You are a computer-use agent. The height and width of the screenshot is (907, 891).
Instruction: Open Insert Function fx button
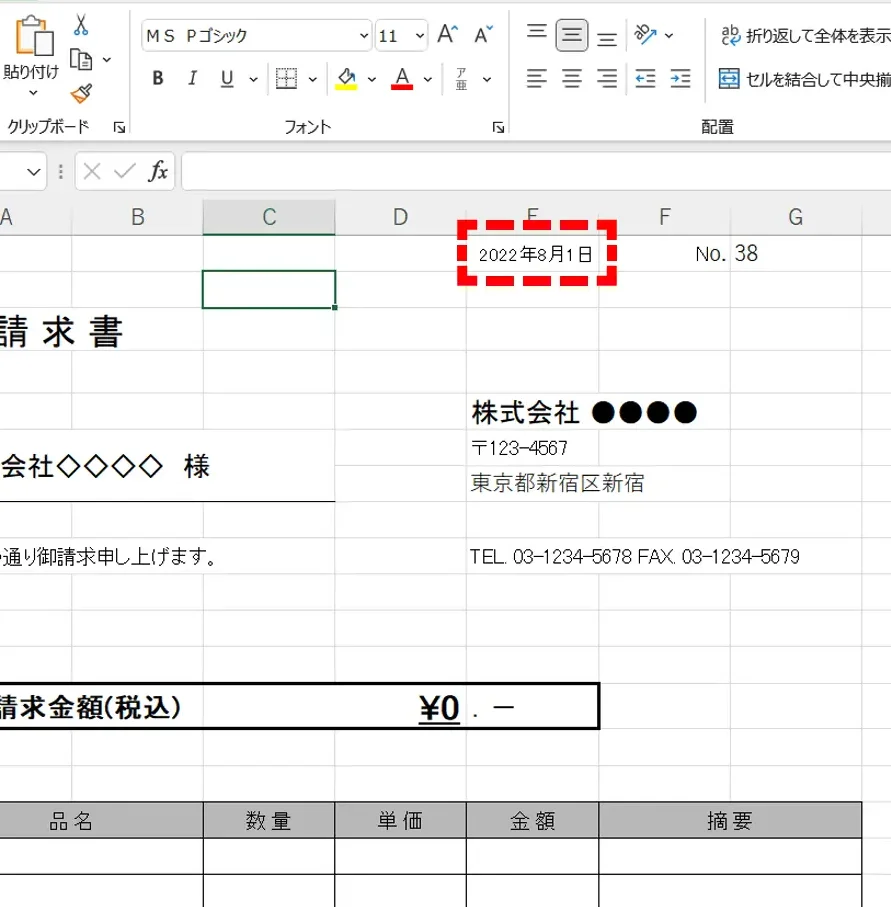[x=158, y=171]
